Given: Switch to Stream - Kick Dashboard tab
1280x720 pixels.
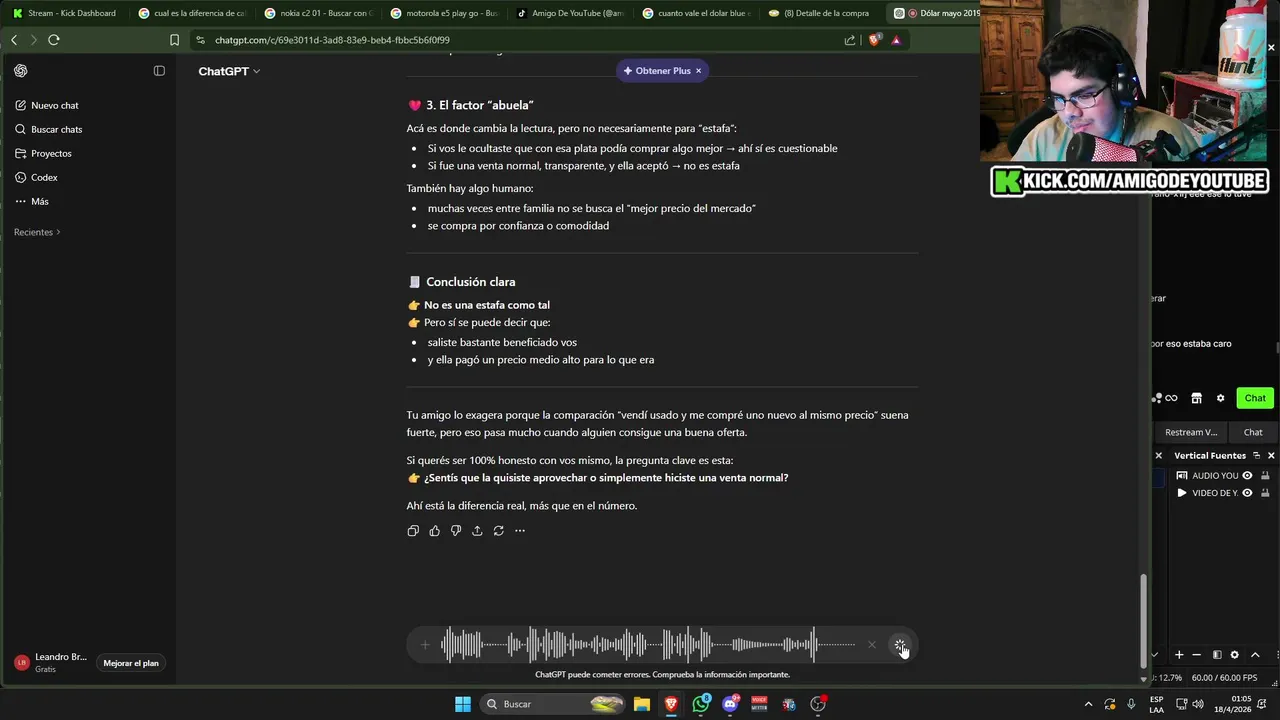Looking at the screenshot, I should pyautogui.click(x=64, y=13).
